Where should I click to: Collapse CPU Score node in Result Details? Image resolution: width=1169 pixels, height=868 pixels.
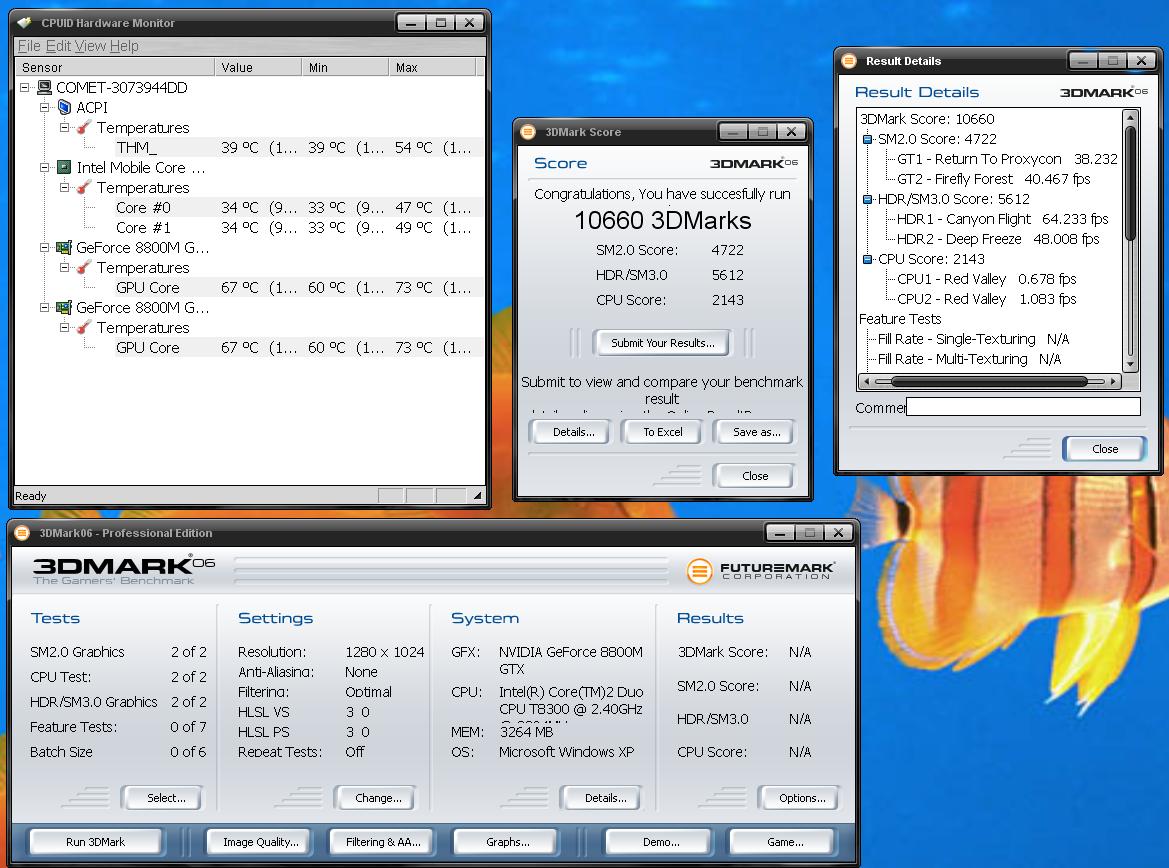868,260
